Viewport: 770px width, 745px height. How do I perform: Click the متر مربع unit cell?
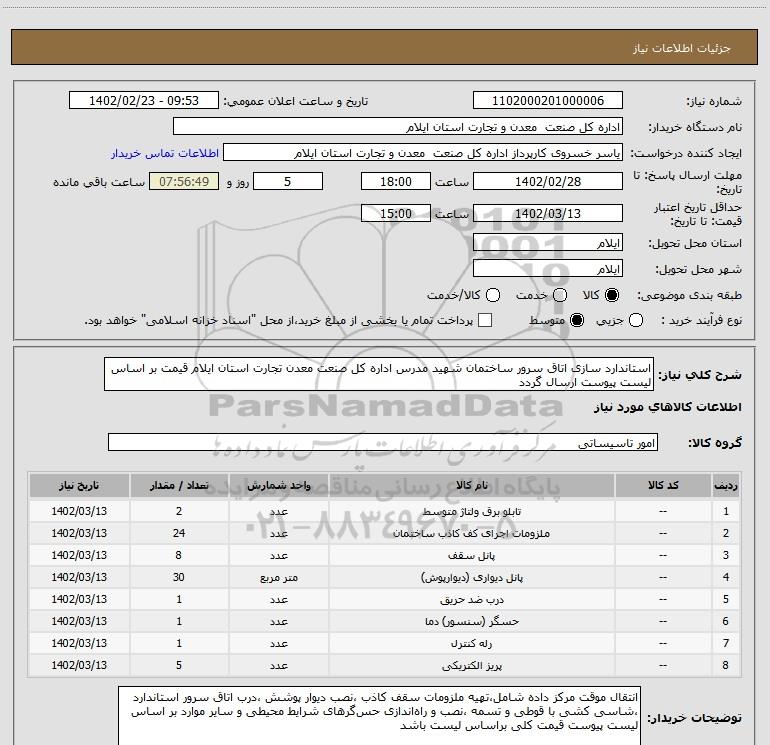coord(278,578)
